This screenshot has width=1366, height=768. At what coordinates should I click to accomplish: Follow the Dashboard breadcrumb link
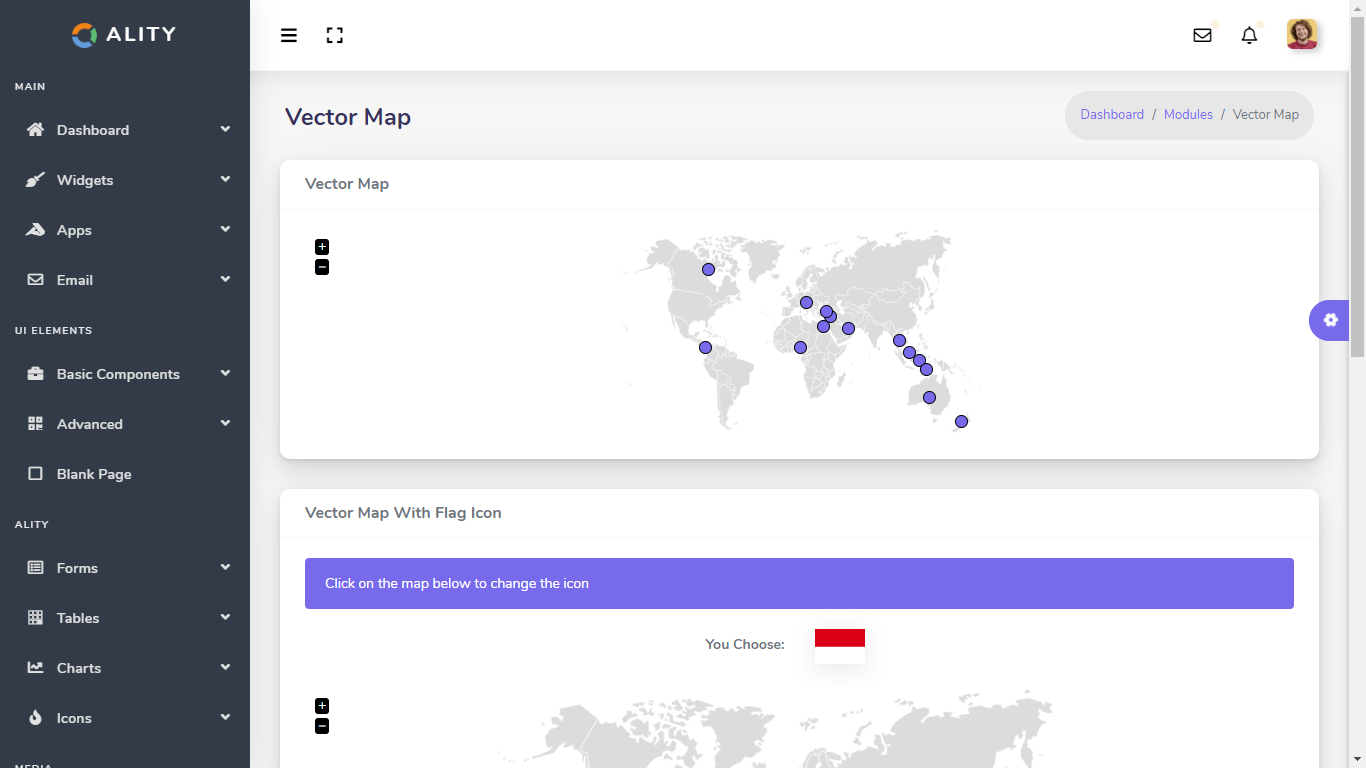1112,115
